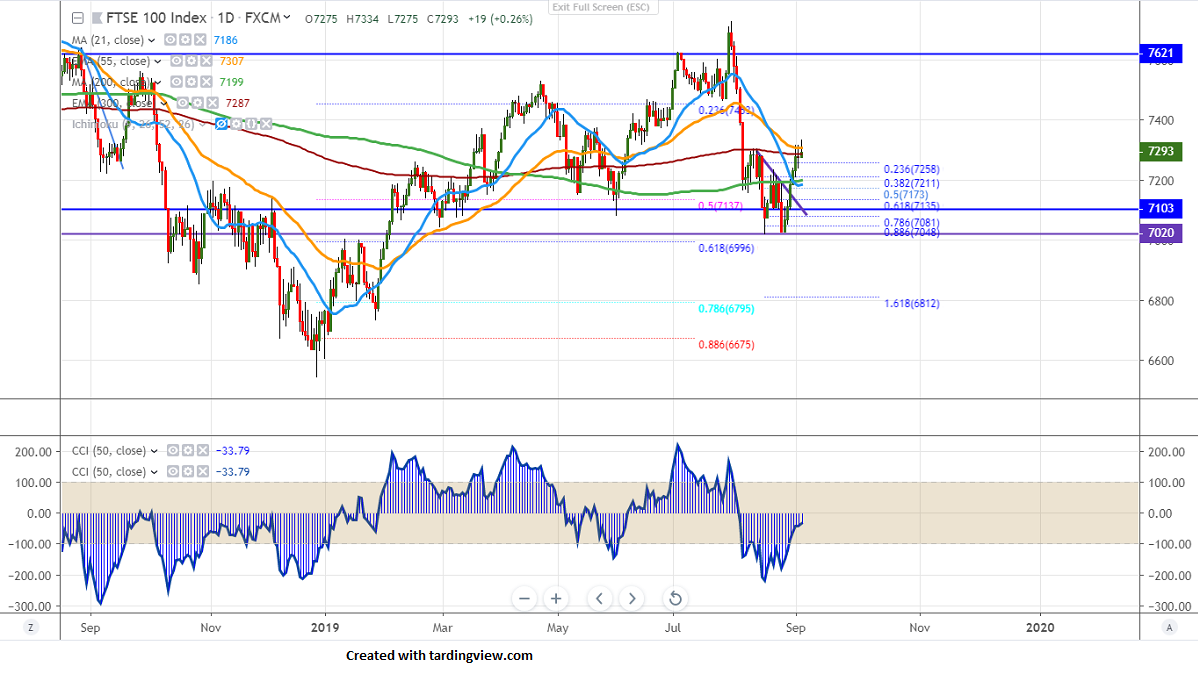Click the 2019 label on time axis
The image size is (1198, 674).
click(325, 627)
